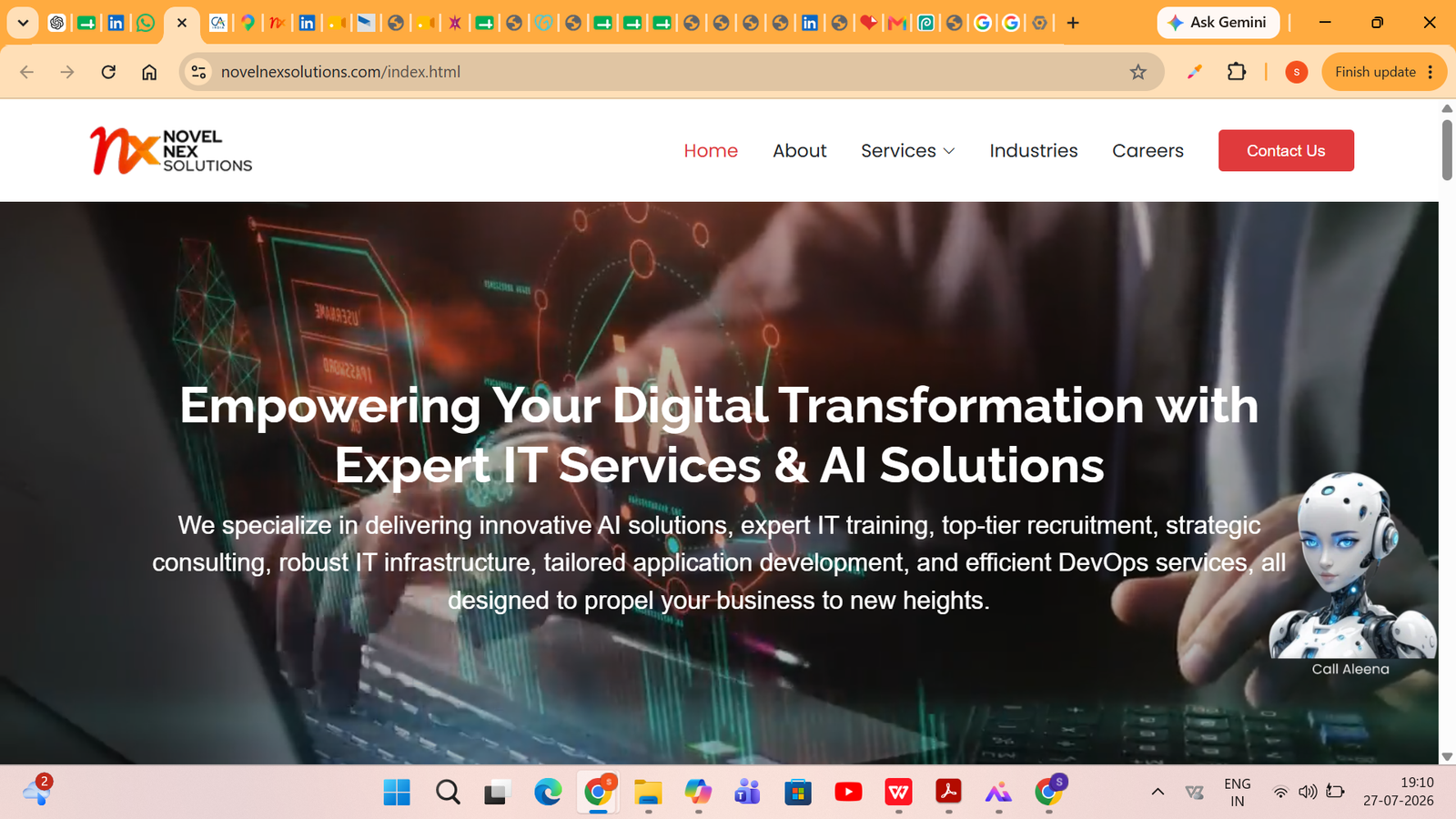Open the Extensions puzzle icon
The width and height of the screenshot is (1456, 819).
coord(1236,72)
